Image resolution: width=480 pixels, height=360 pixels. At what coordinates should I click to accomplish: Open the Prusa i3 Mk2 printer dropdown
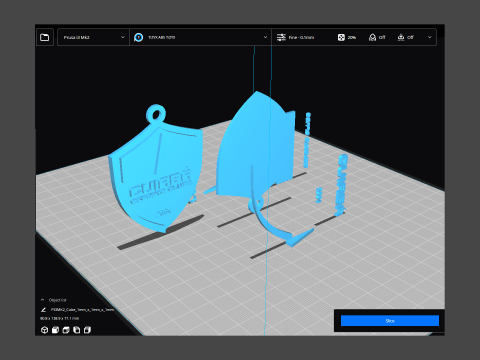click(x=93, y=37)
